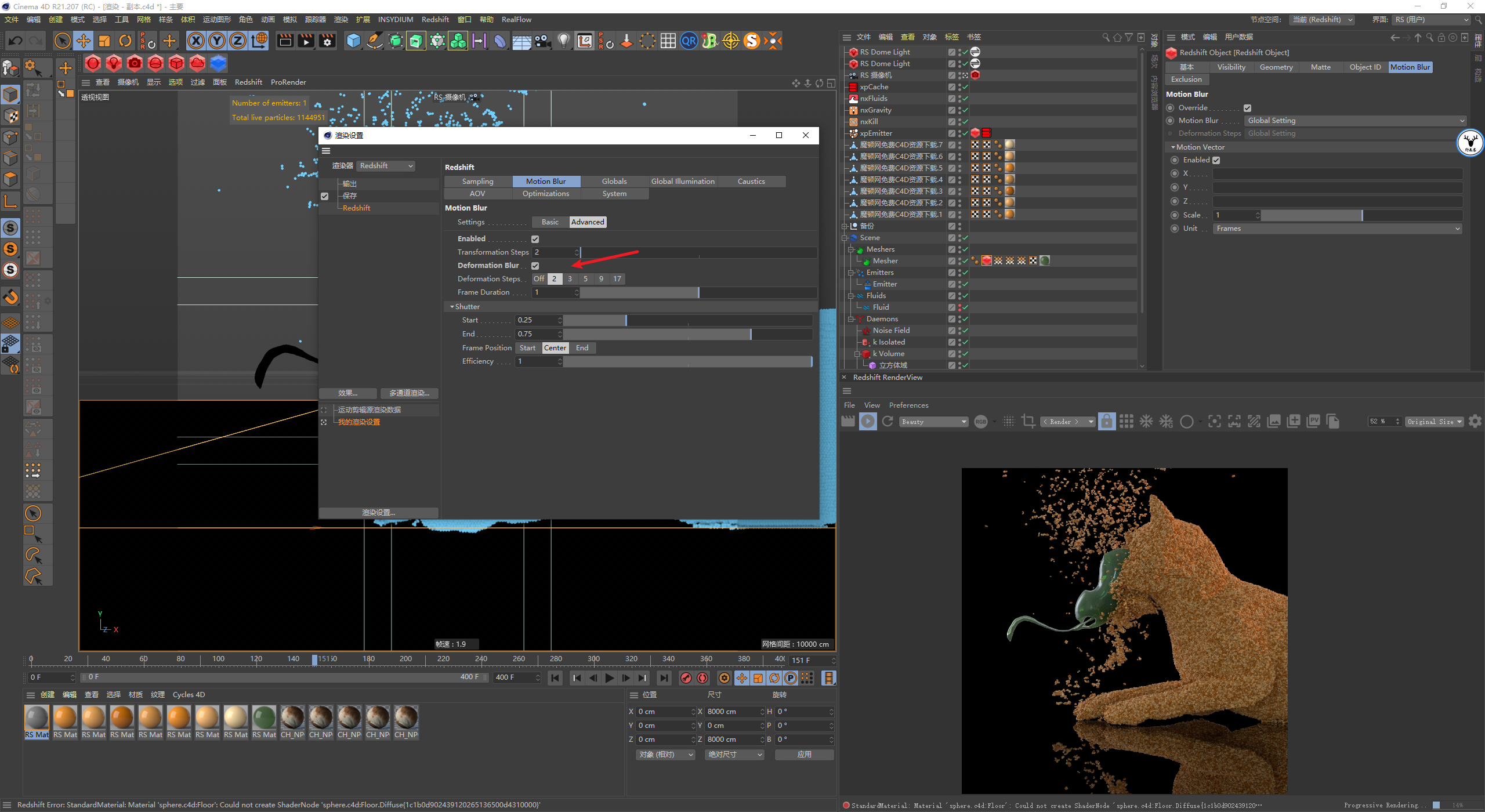Select the Move tool in top toolbar

(x=84, y=41)
